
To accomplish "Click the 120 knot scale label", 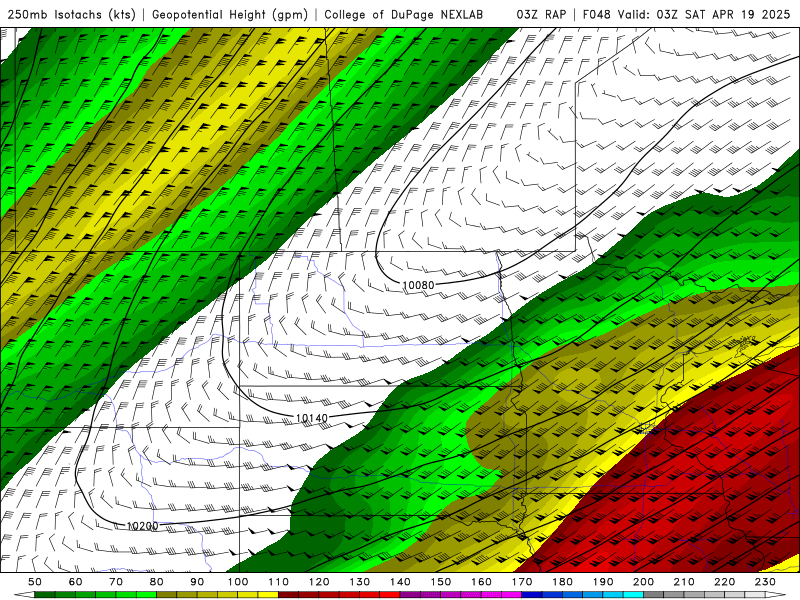I will click(319, 582).
